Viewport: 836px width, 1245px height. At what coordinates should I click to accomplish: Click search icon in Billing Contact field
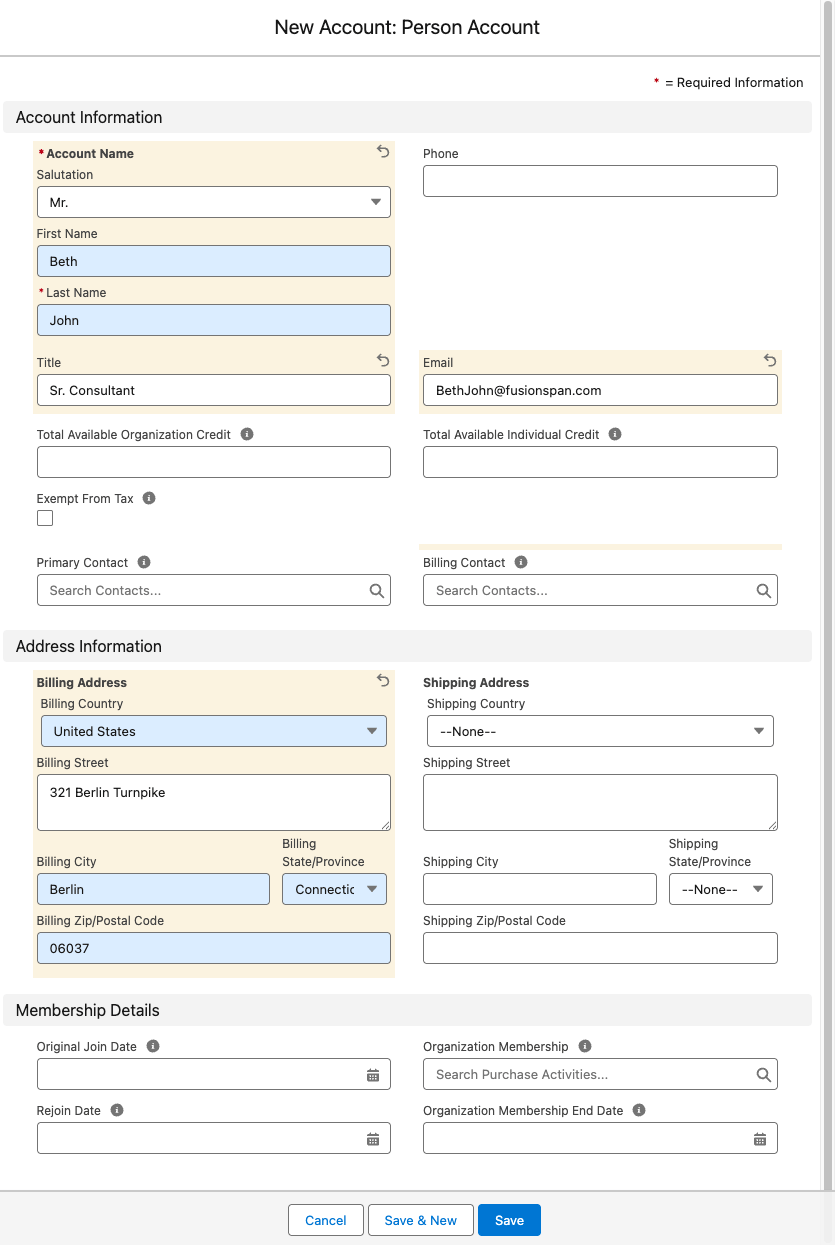[764, 591]
